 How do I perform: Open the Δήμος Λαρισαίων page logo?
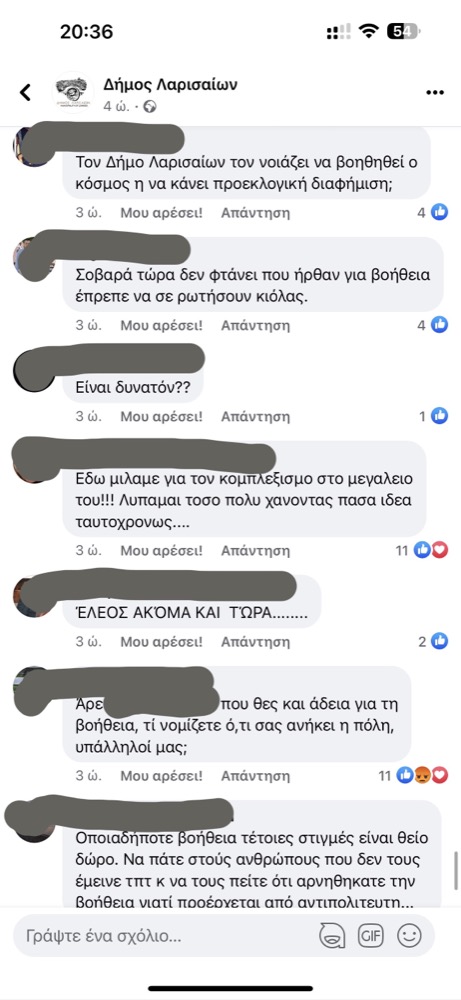tap(73, 93)
